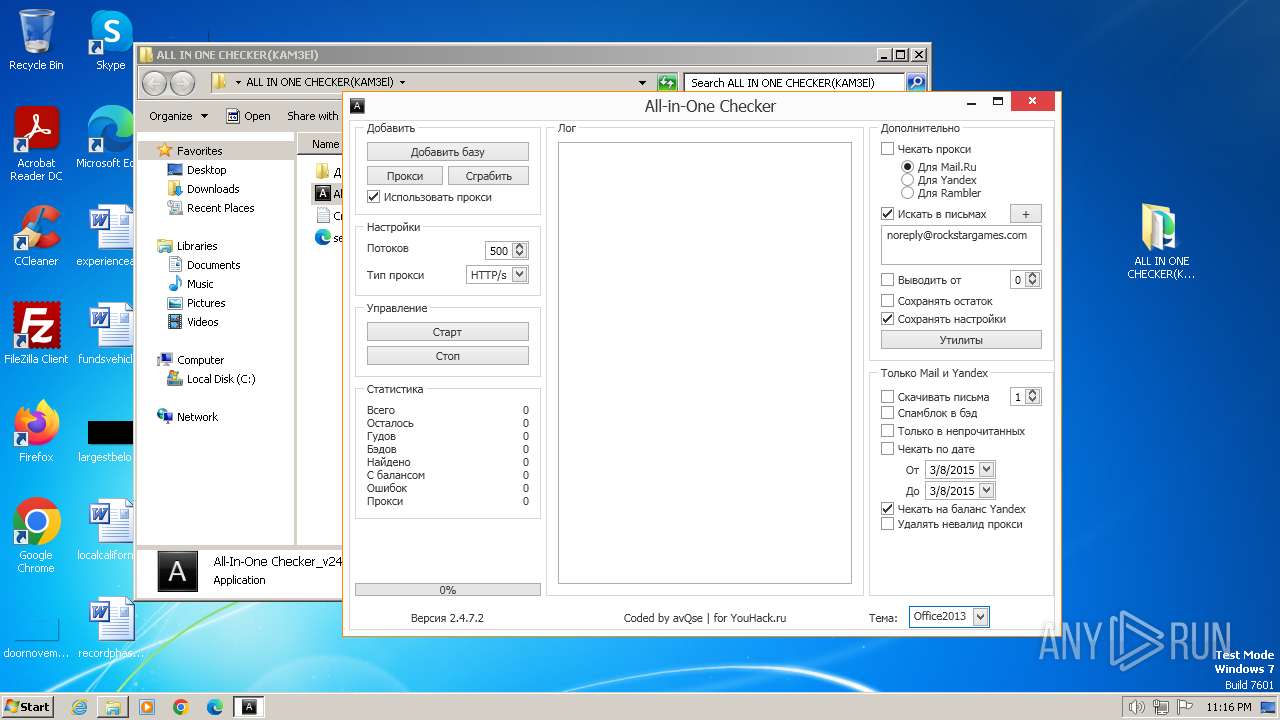Click the 0% progress bar
Image resolution: width=1280 pixels, height=720 pixels.
(x=447, y=590)
